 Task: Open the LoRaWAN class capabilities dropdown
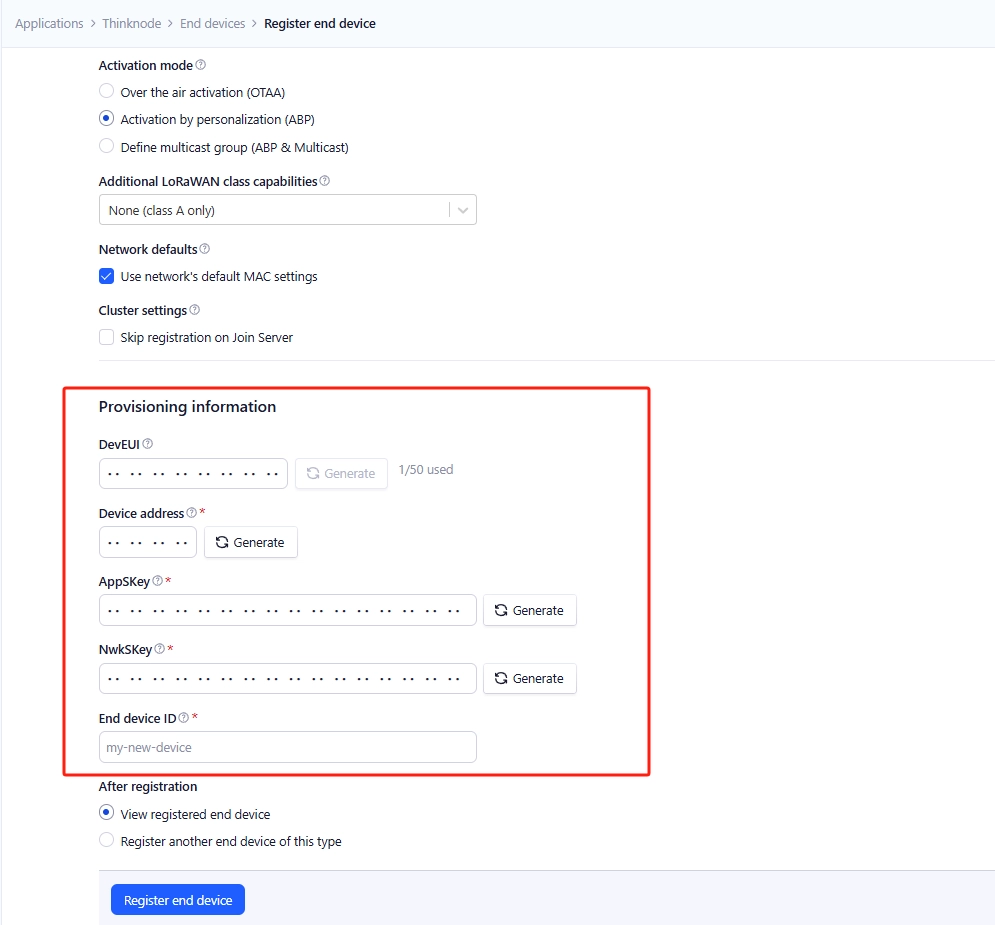[287, 210]
